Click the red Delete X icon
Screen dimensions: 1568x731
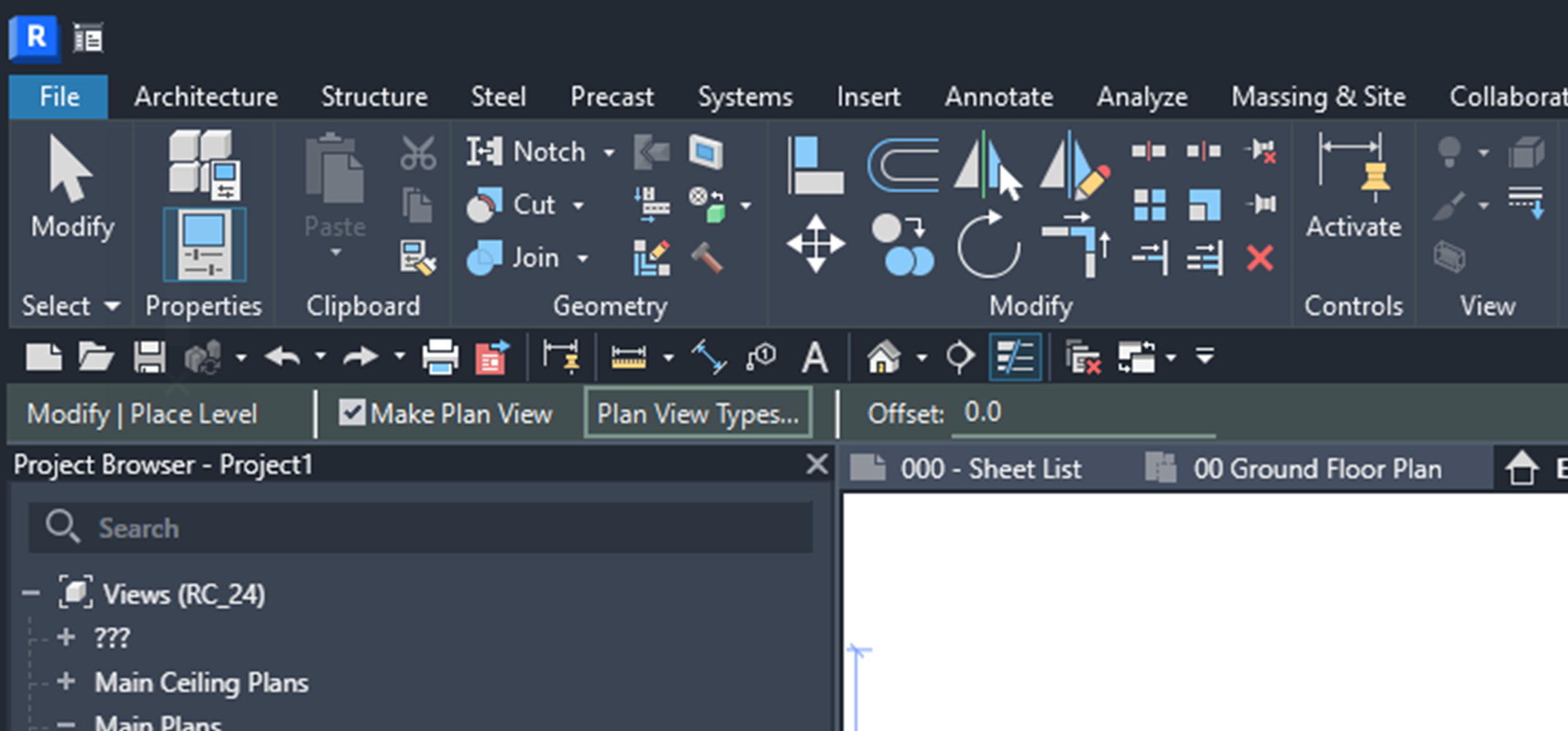[x=1260, y=258]
